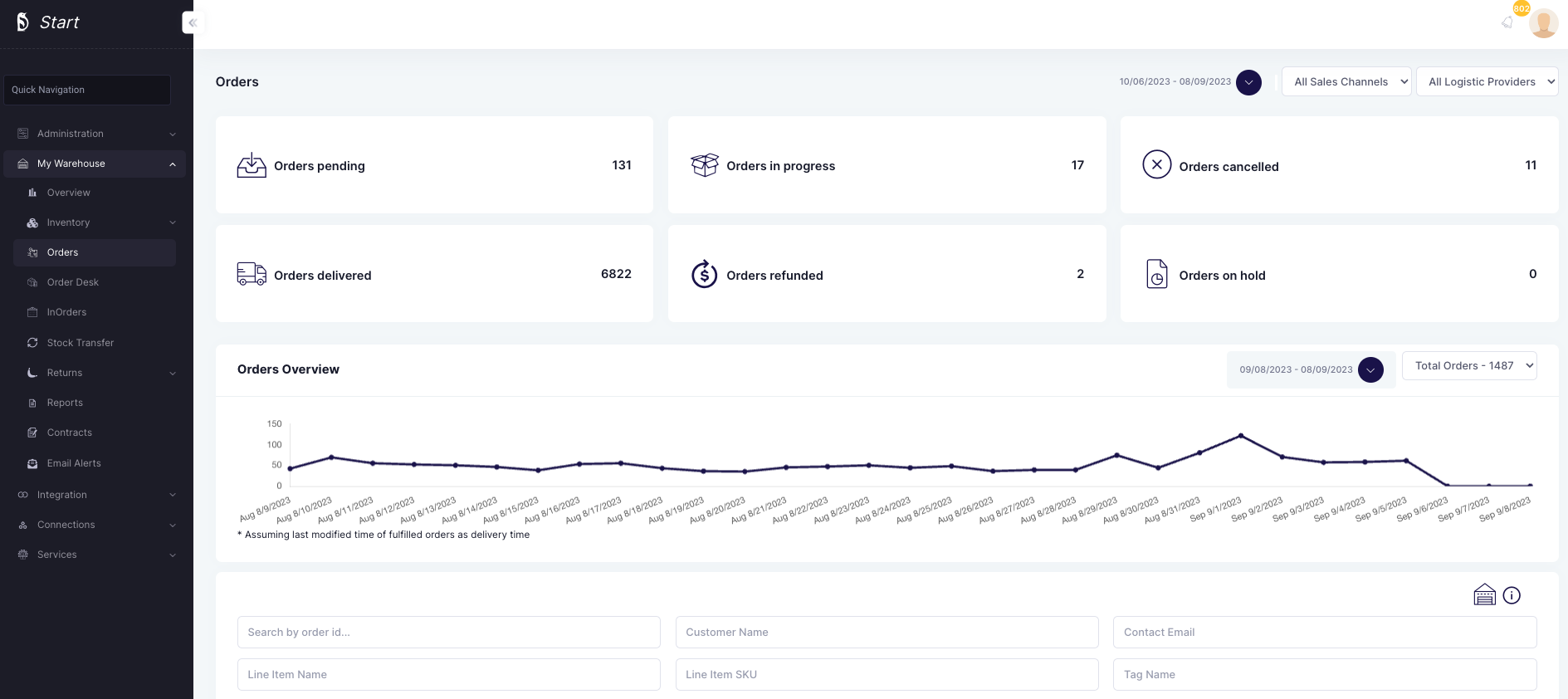This screenshot has height=699, width=1568.
Task: Click the Sep 9/1/2023 peak chart point
Action: (x=1241, y=435)
